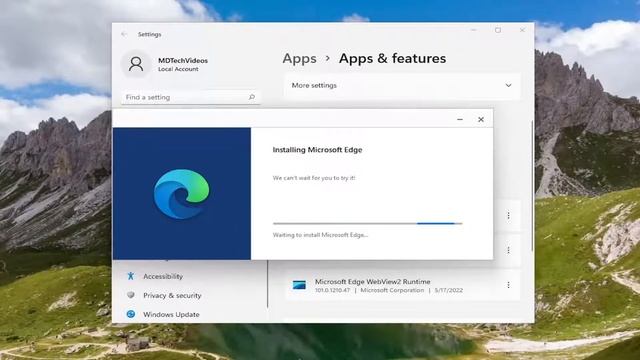Maximize the Settings window
Image resolution: width=640 pixels, height=360 pixels.
pos(498,30)
